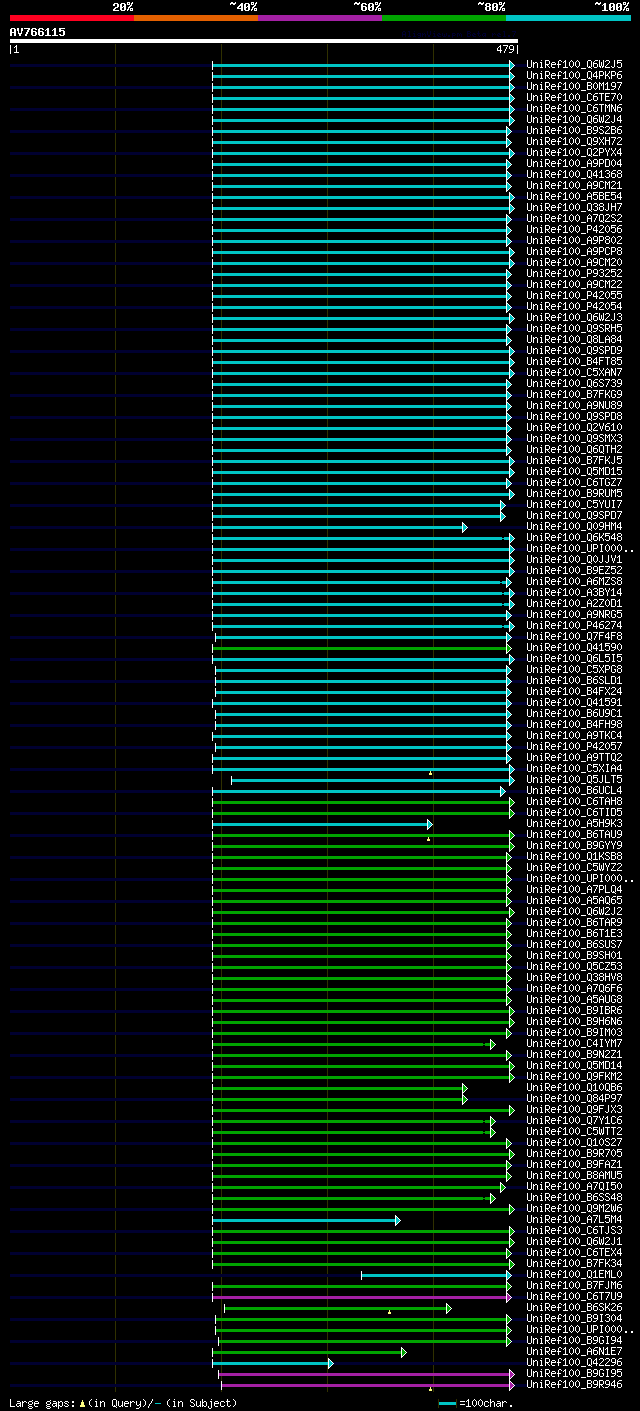
Task: Select the UniRef100_B9R705 label
Action: click(x=574, y=1154)
